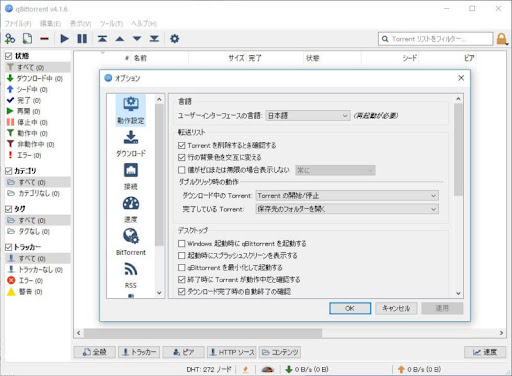512x376 pixels.
Task: Click the 速度 graph button
Action: pyautogui.click(x=485, y=352)
